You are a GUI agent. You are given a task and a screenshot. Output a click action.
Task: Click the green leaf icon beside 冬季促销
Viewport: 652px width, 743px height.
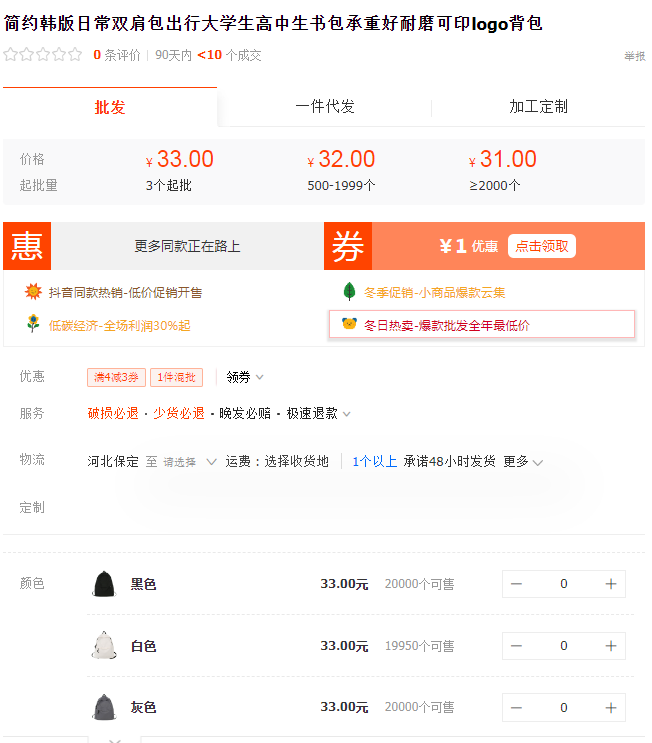349,291
